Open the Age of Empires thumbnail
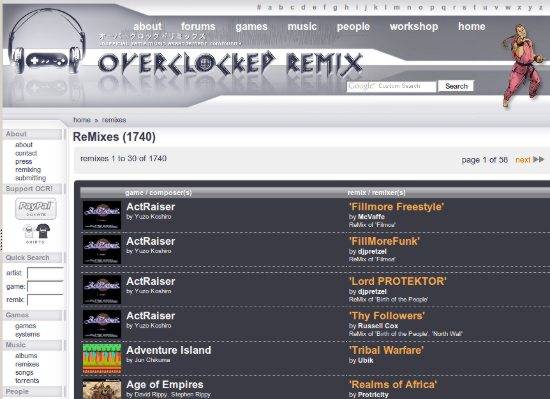The width and height of the screenshot is (550, 399). [x=102, y=389]
